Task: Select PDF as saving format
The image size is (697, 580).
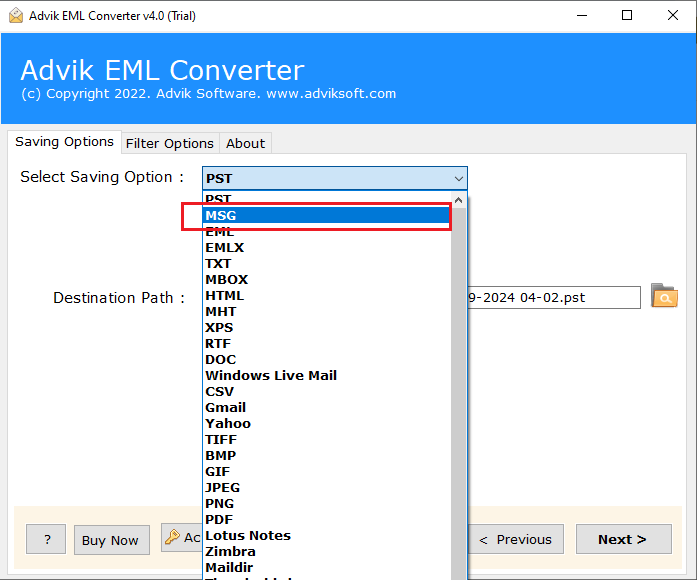Action: [327, 520]
